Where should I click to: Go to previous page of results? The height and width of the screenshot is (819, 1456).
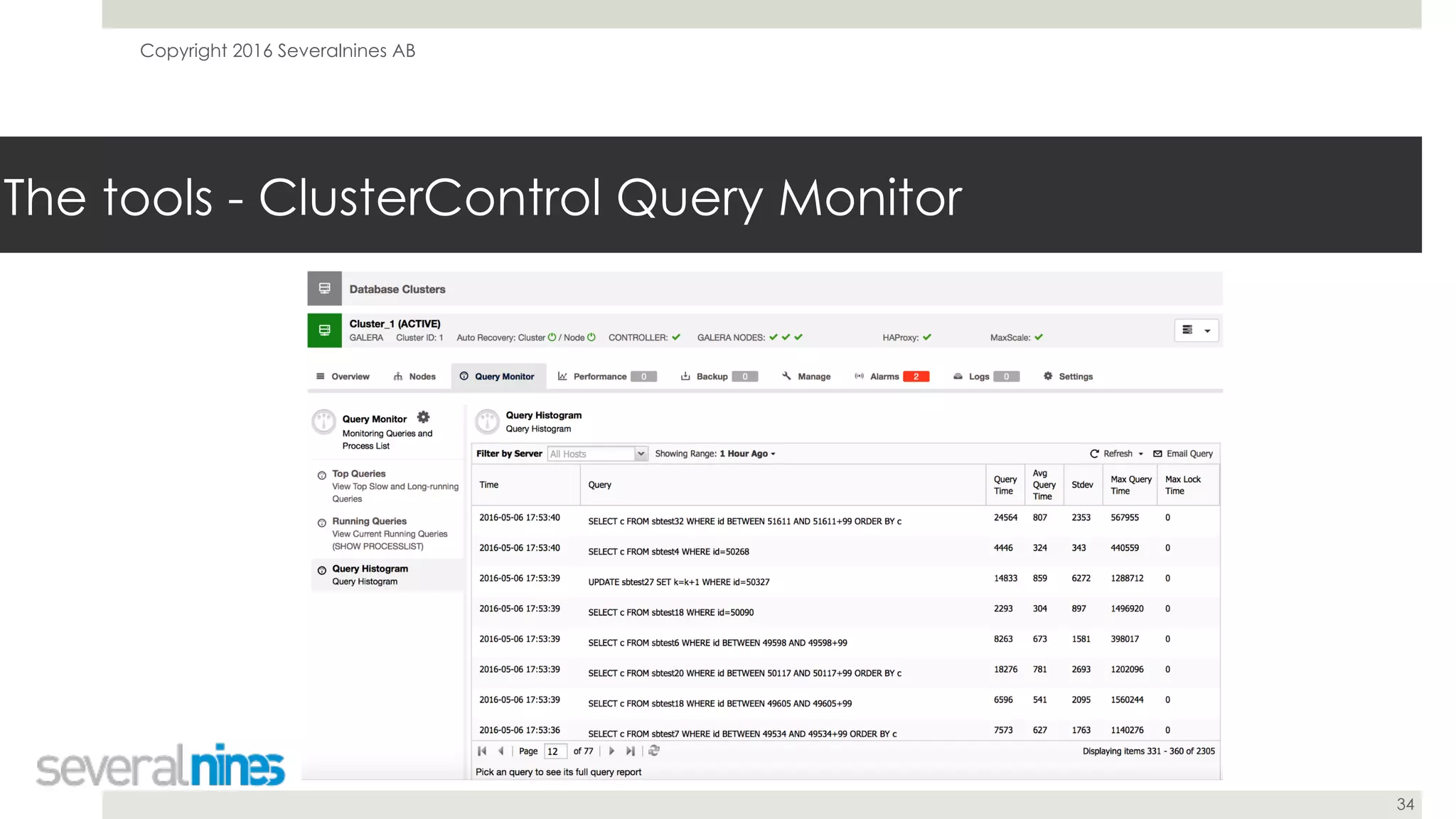[x=500, y=751]
